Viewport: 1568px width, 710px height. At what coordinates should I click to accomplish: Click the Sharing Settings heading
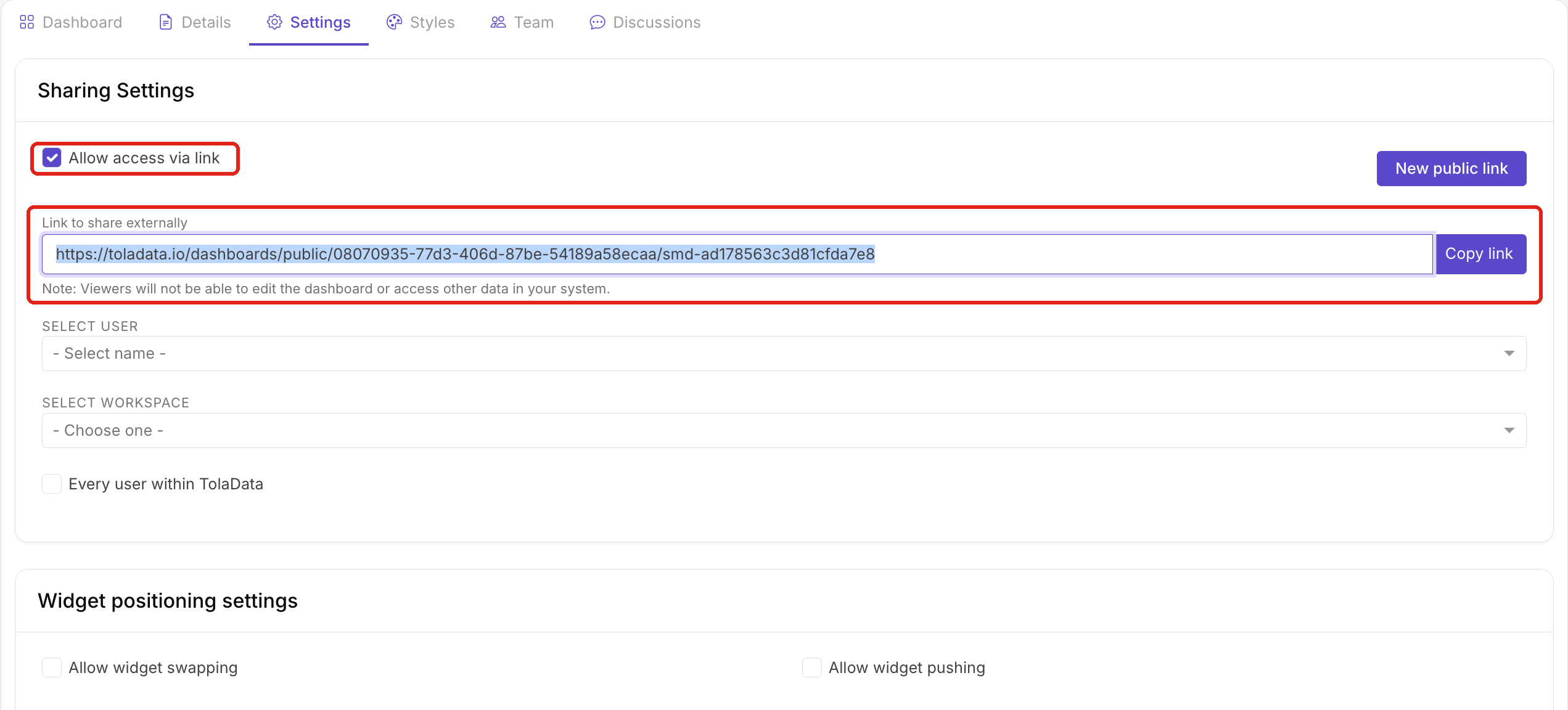click(116, 91)
